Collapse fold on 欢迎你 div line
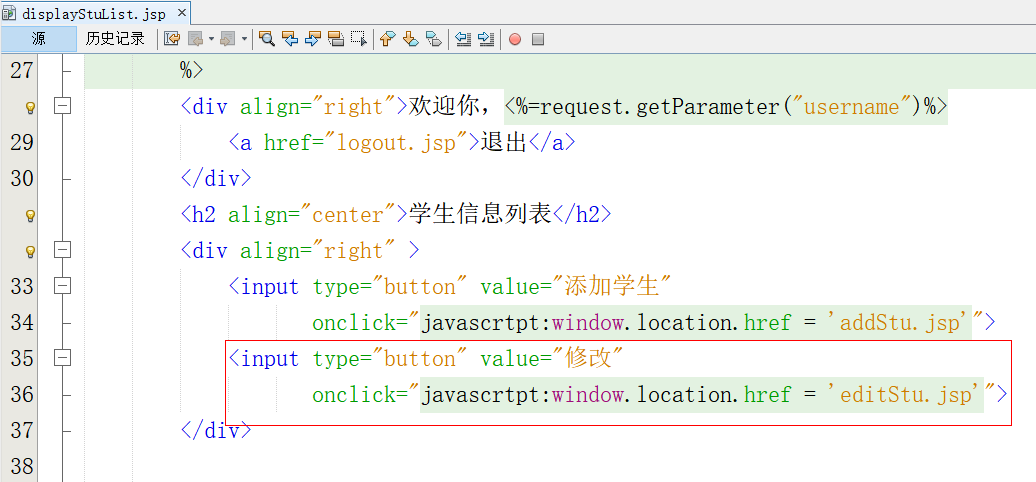 (62, 106)
